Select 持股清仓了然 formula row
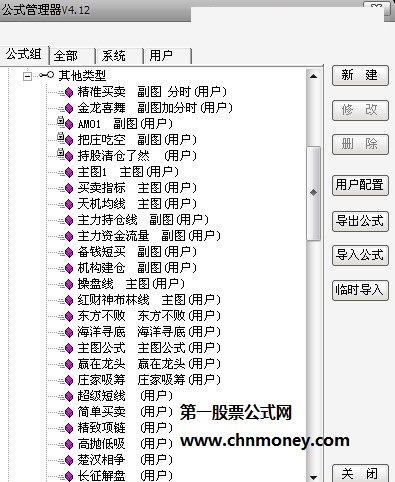The height and width of the screenshot is (482, 395). click(137, 156)
